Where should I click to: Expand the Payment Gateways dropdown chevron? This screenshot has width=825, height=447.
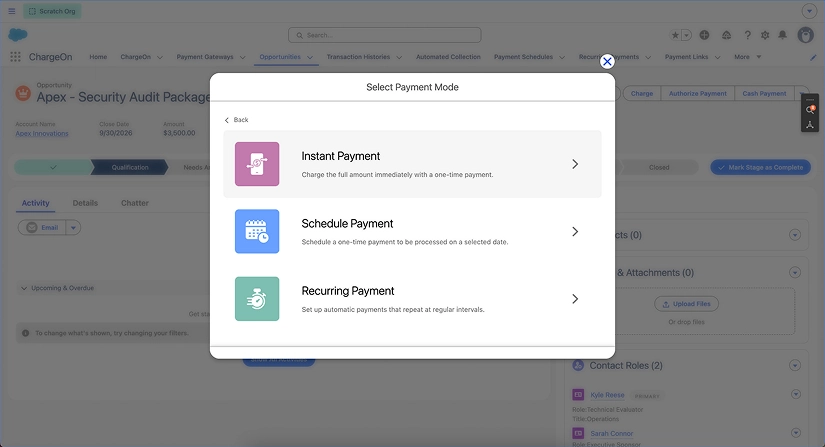click(243, 57)
